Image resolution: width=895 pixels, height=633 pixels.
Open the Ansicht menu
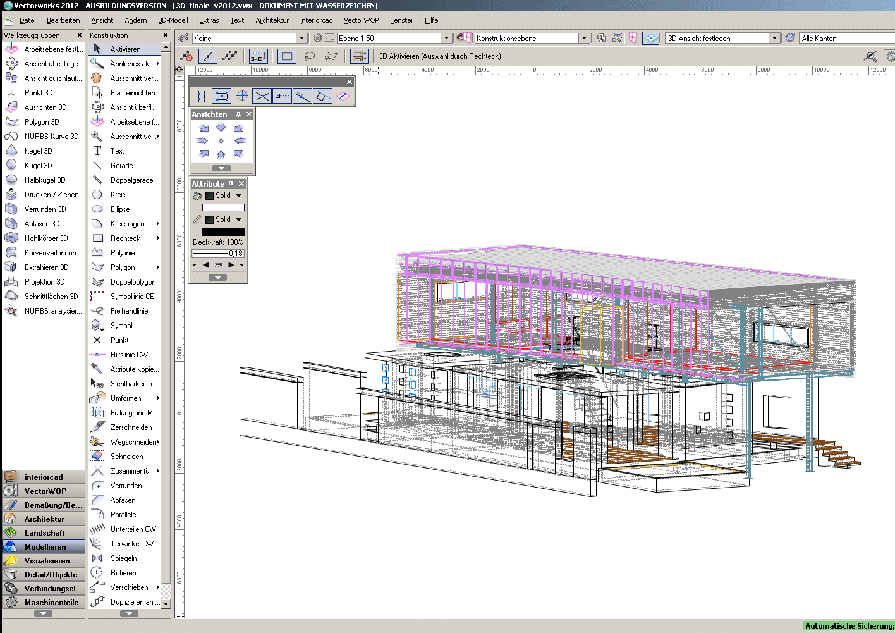[x=102, y=20]
